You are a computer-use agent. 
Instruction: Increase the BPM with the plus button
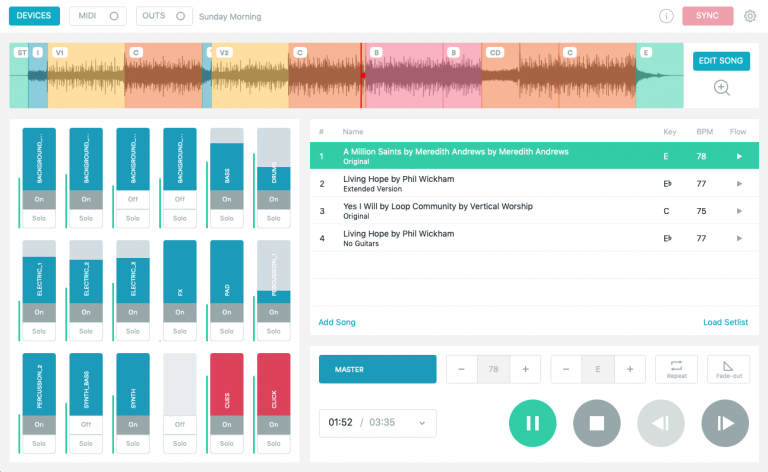[525, 370]
